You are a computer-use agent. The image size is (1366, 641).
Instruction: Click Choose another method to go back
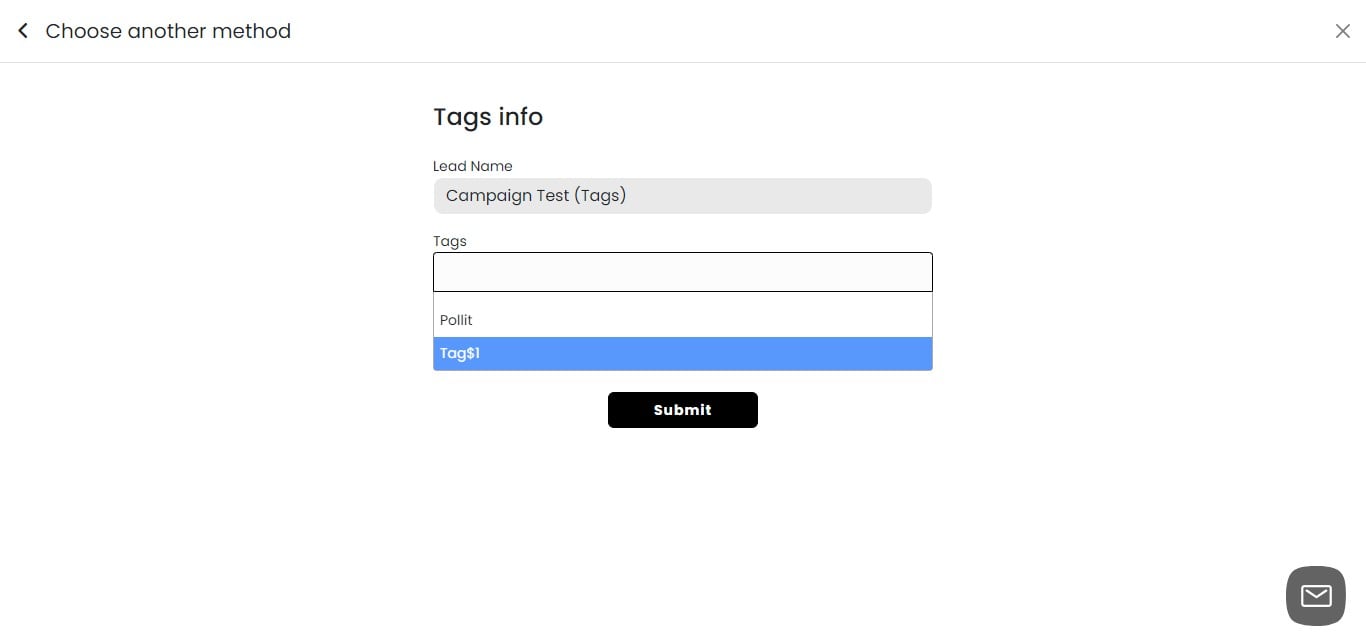click(x=168, y=31)
